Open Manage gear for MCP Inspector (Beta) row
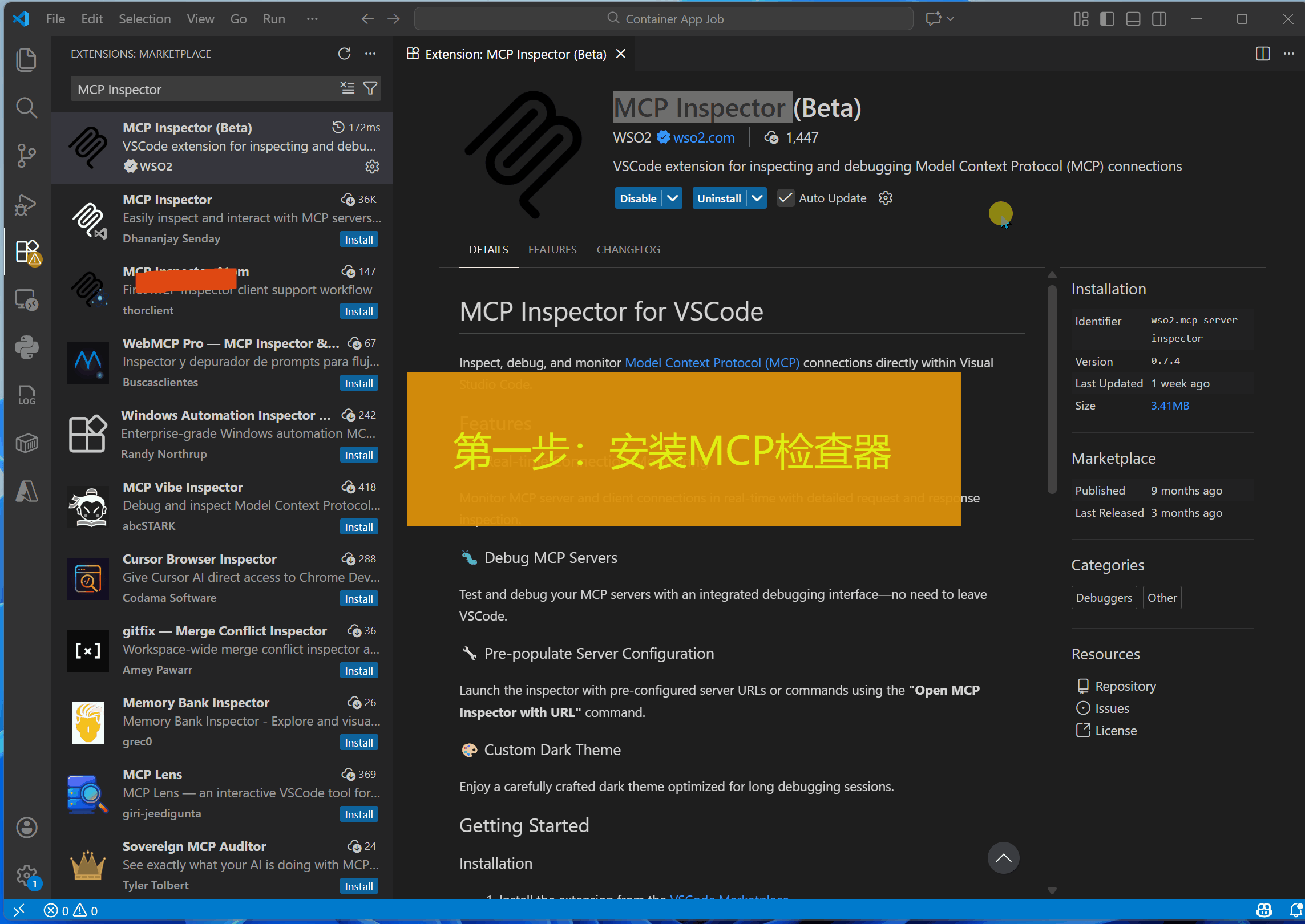This screenshot has height=924, width=1305. tap(372, 167)
